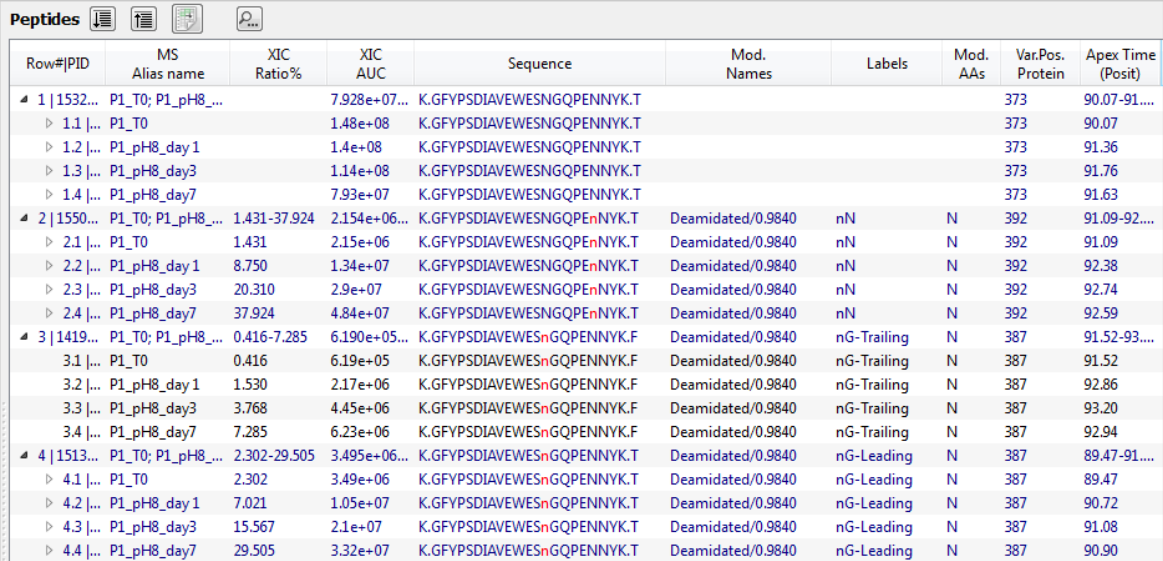This screenshot has height=561, width=1163.
Task: Expand row 2.1 P1_T0
Action: [50, 242]
